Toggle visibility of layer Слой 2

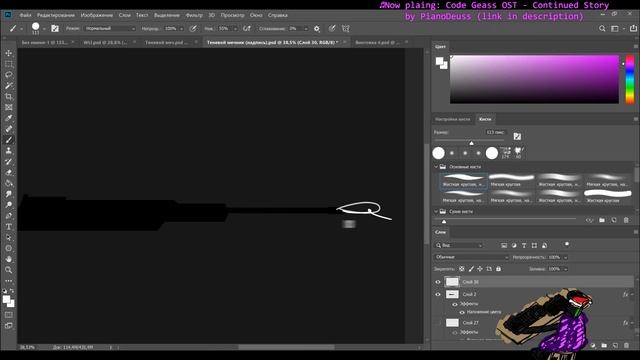coord(438,294)
